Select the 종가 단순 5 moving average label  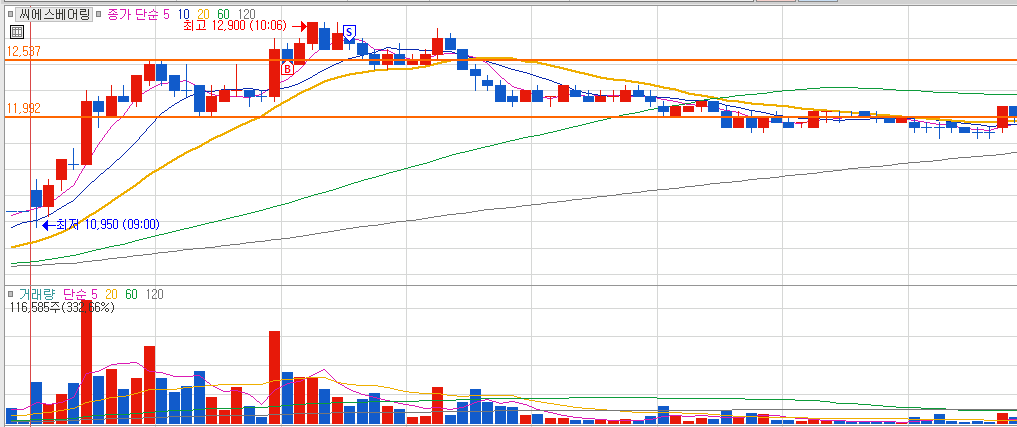tap(137, 14)
